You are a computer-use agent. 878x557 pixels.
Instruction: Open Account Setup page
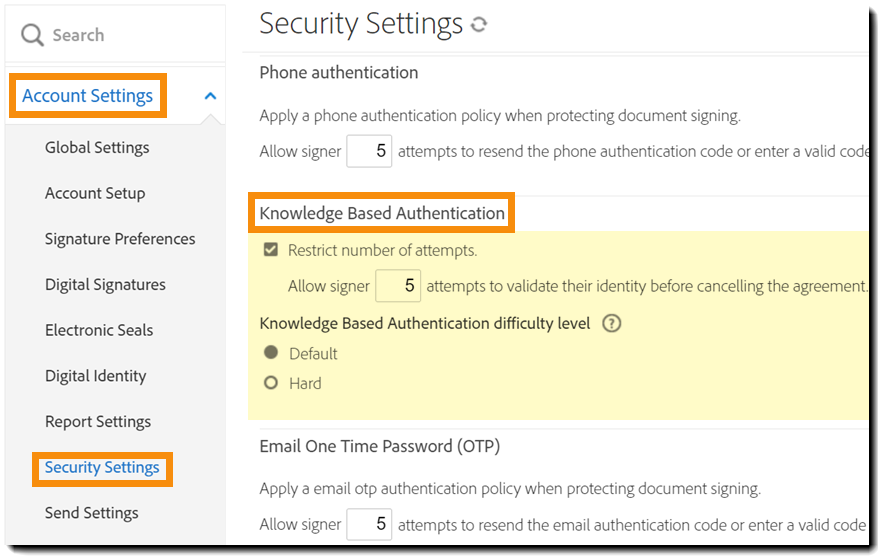[95, 193]
